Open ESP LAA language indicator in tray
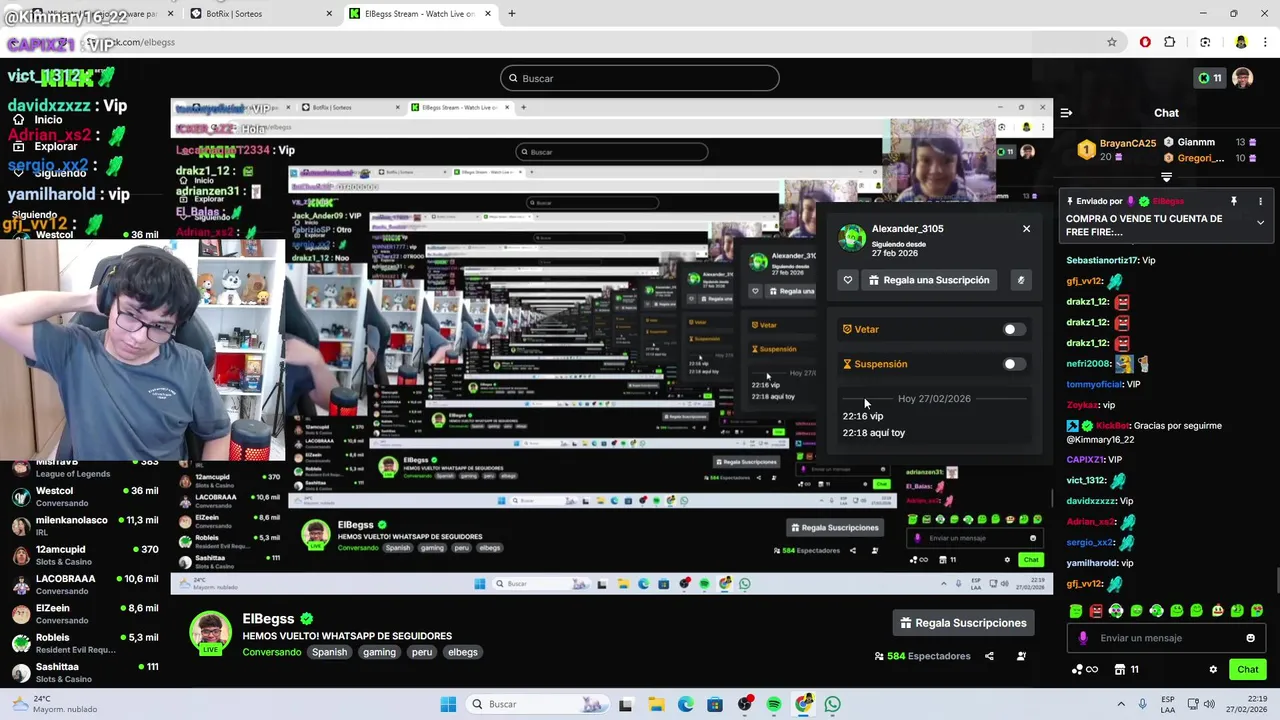This screenshot has height=720, width=1280. click(x=1168, y=704)
